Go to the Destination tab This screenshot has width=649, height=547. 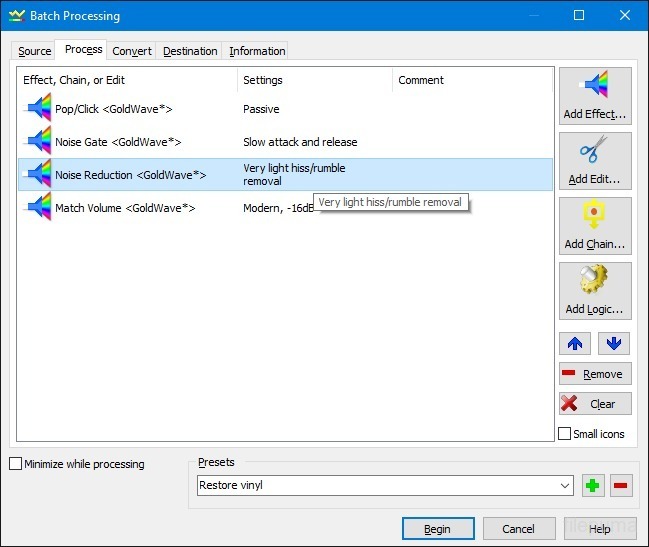190,51
